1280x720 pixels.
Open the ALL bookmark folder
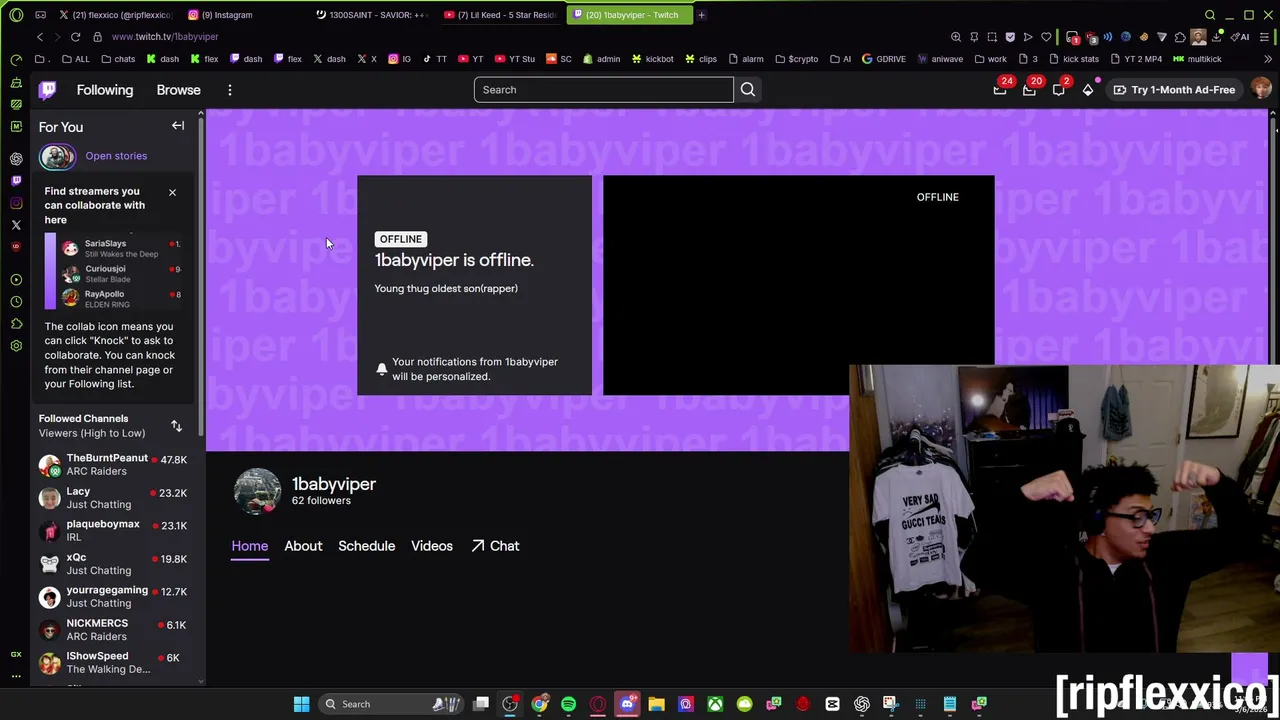[x=75, y=59]
